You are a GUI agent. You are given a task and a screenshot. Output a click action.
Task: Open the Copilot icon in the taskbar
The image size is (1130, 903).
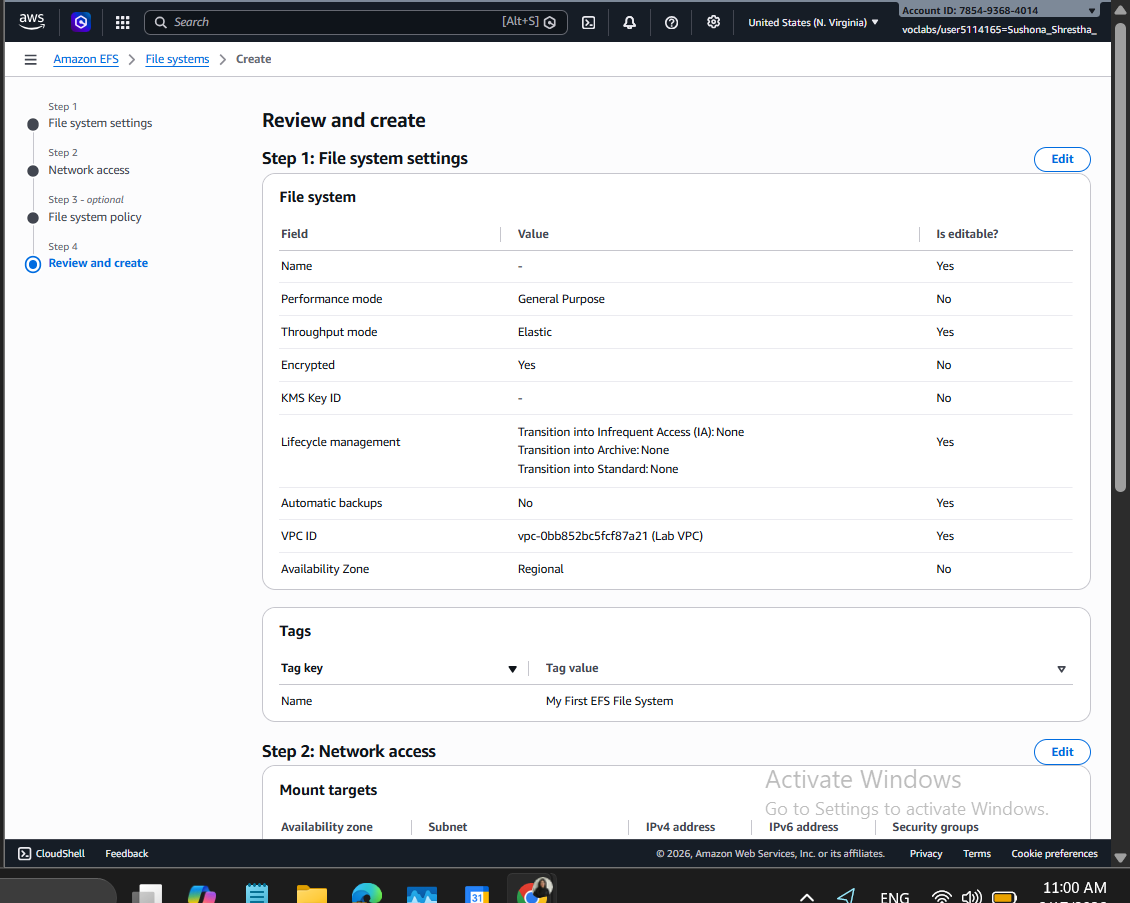[x=202, y=894]
